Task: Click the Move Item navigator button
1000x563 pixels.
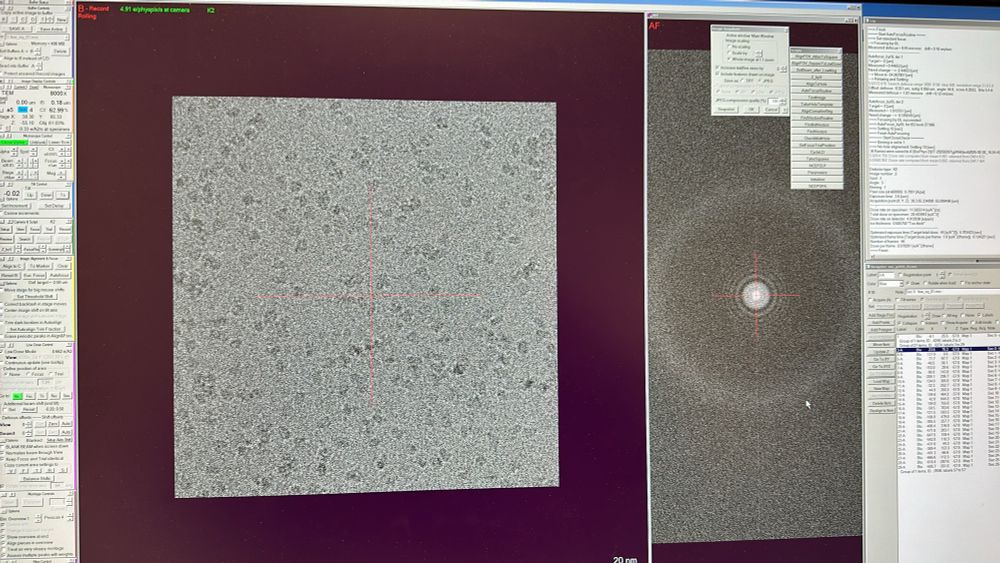Action: click(x=881, y=344)
